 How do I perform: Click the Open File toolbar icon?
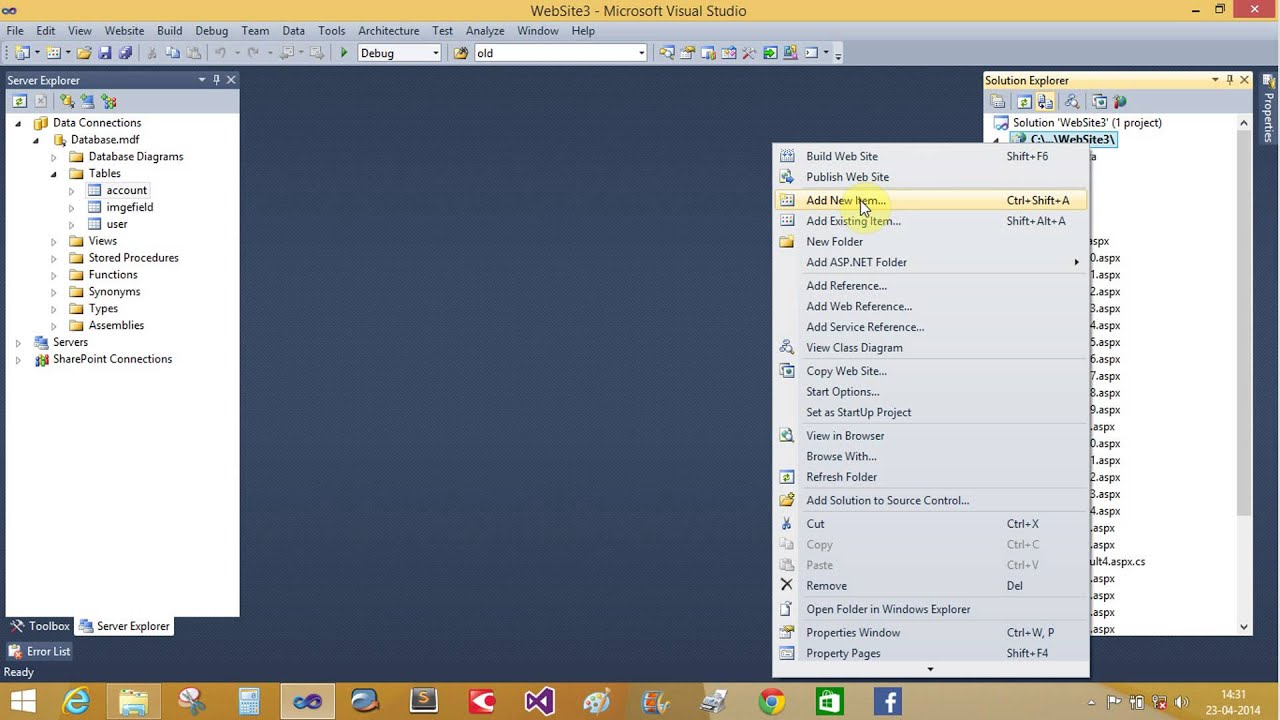point(84,53)
